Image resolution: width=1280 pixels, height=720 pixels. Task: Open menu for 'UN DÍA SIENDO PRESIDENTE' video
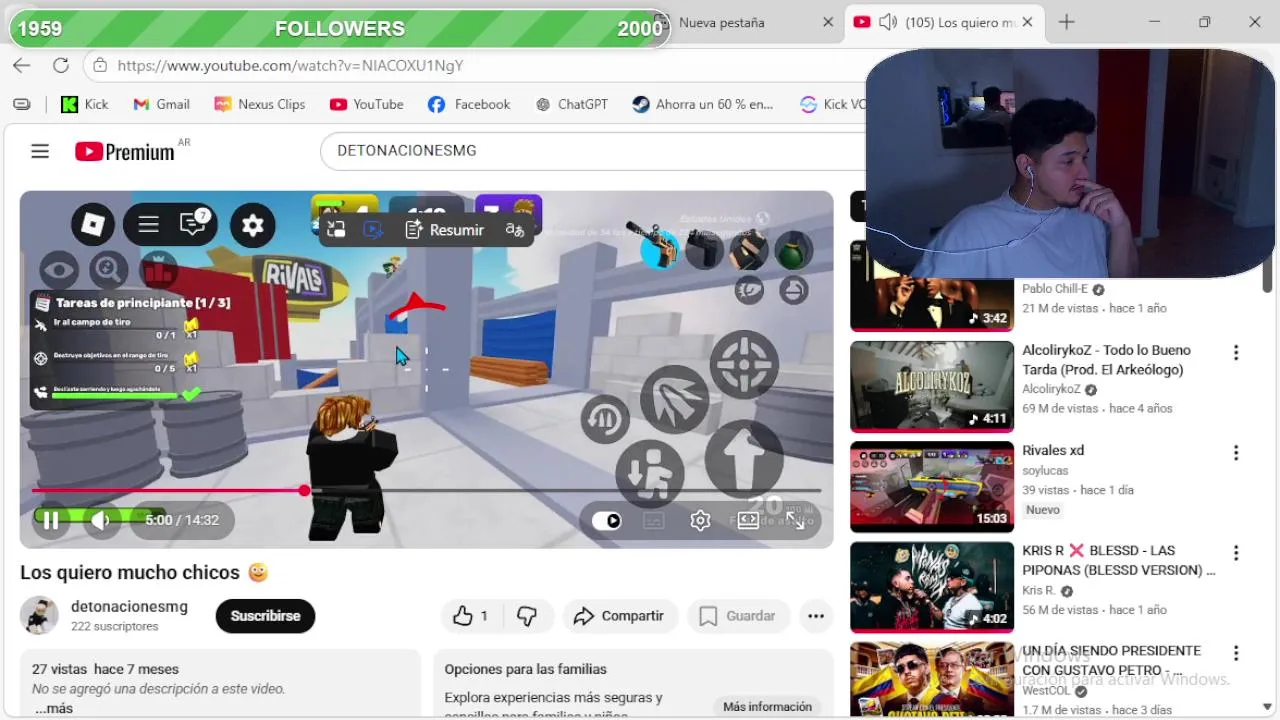point(1236,652)
